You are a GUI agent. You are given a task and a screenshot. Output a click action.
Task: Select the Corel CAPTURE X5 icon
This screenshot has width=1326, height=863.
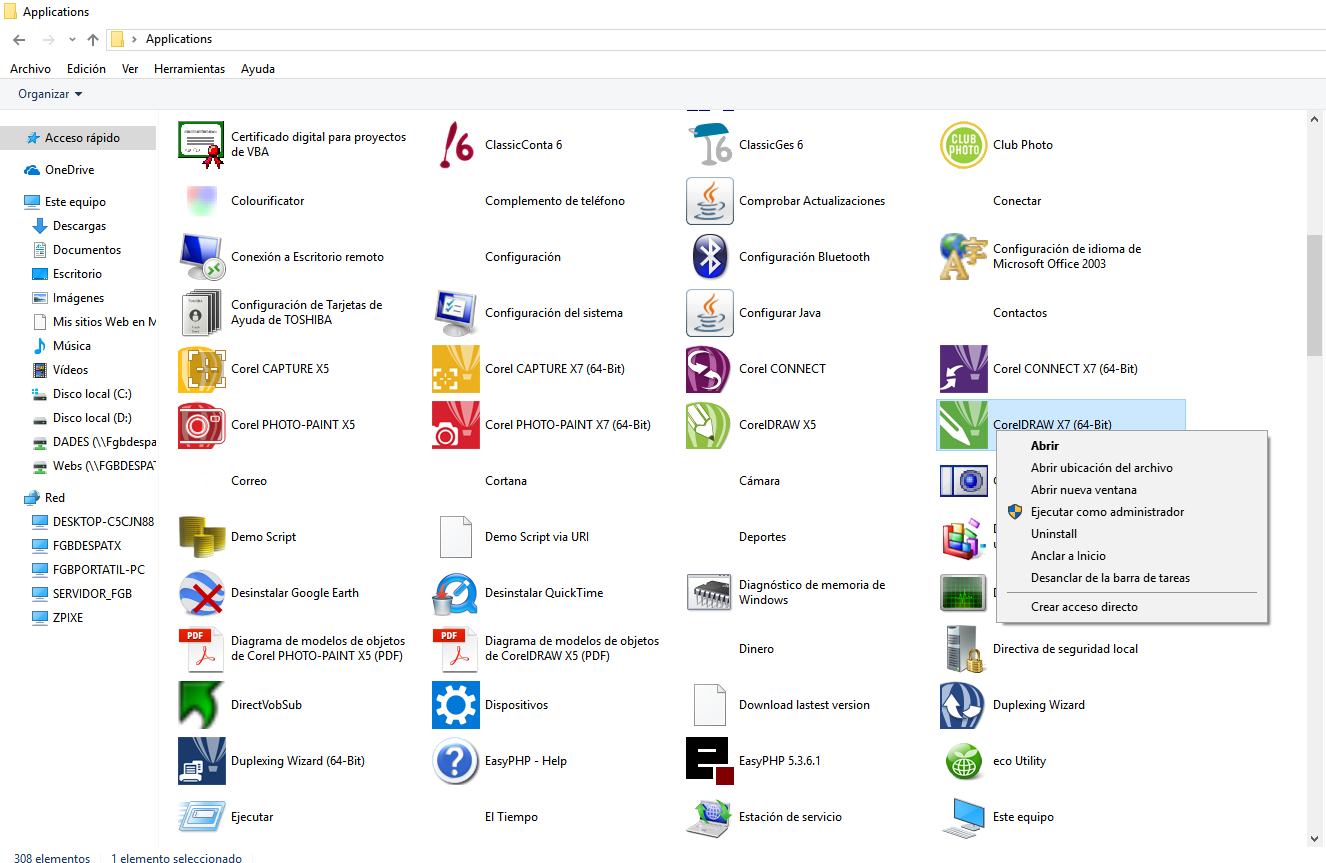click(202, 369)
